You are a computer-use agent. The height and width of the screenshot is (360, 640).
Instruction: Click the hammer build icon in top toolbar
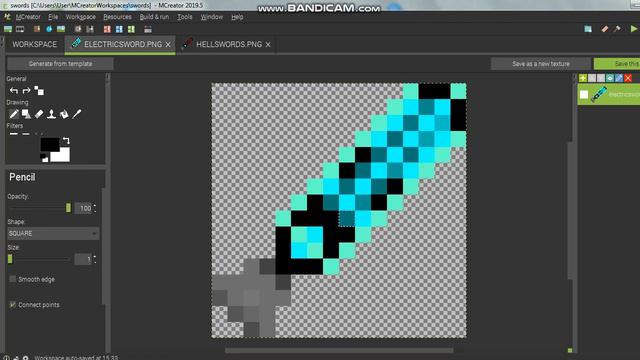(x=617, y=29)
